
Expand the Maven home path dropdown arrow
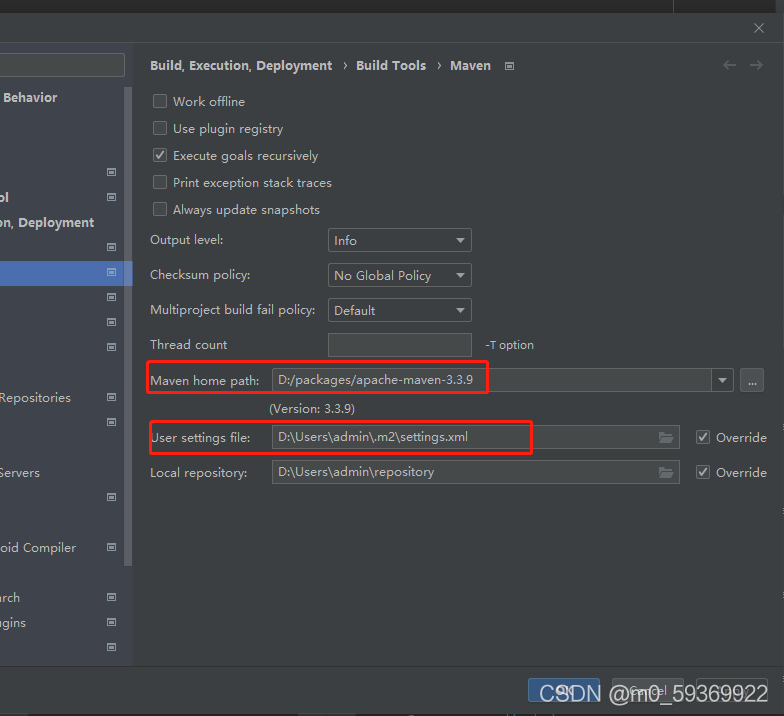coord(722,380)
